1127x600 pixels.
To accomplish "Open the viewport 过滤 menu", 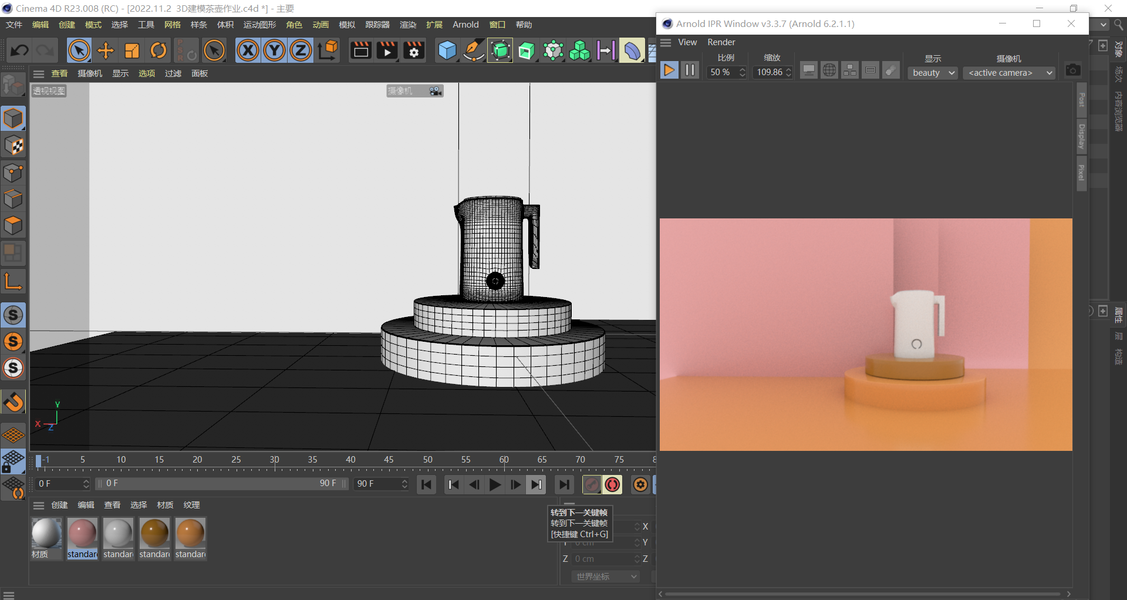I will pos(173,73).
